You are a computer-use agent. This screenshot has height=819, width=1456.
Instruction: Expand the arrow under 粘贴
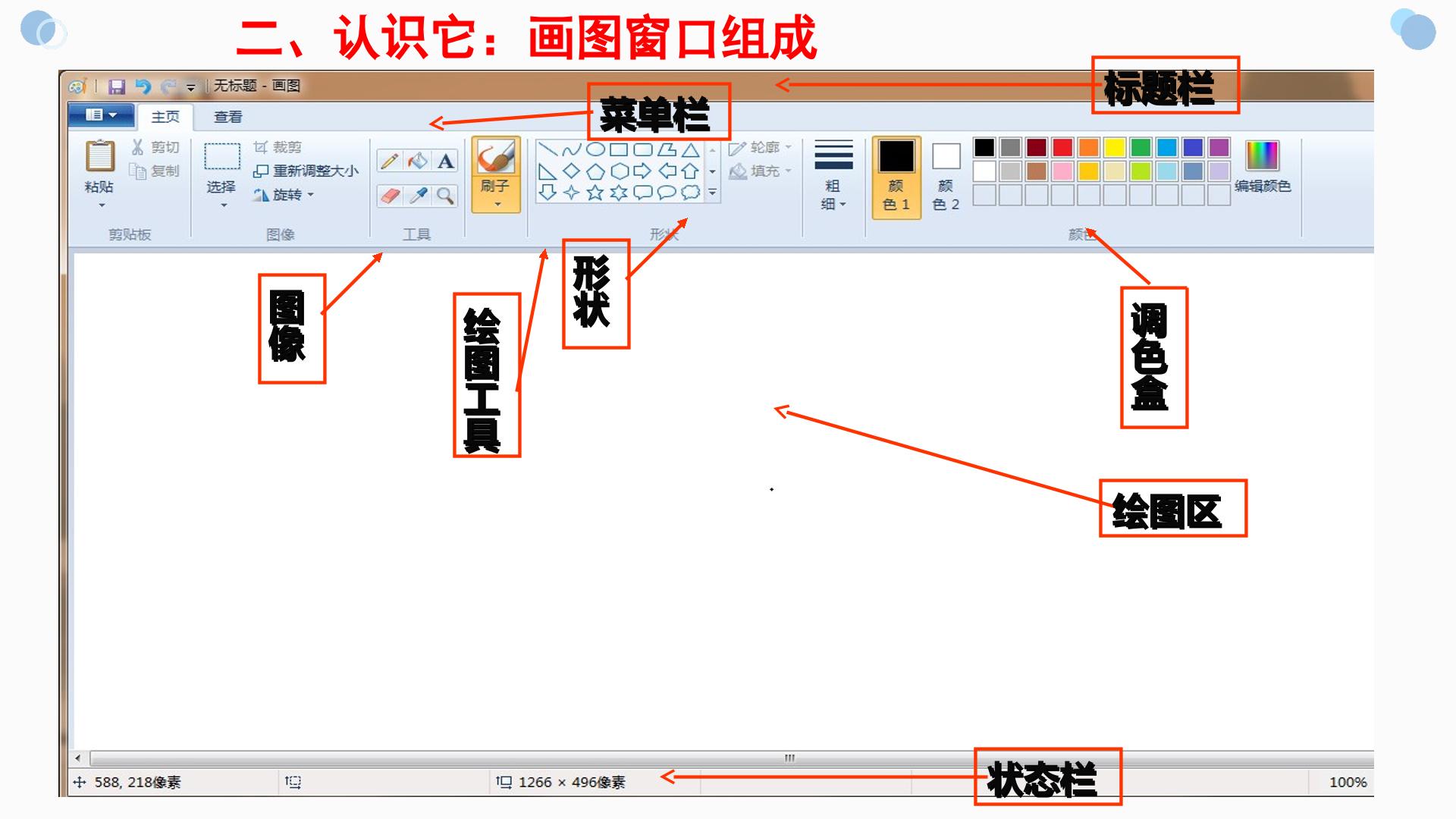(102, 206)
